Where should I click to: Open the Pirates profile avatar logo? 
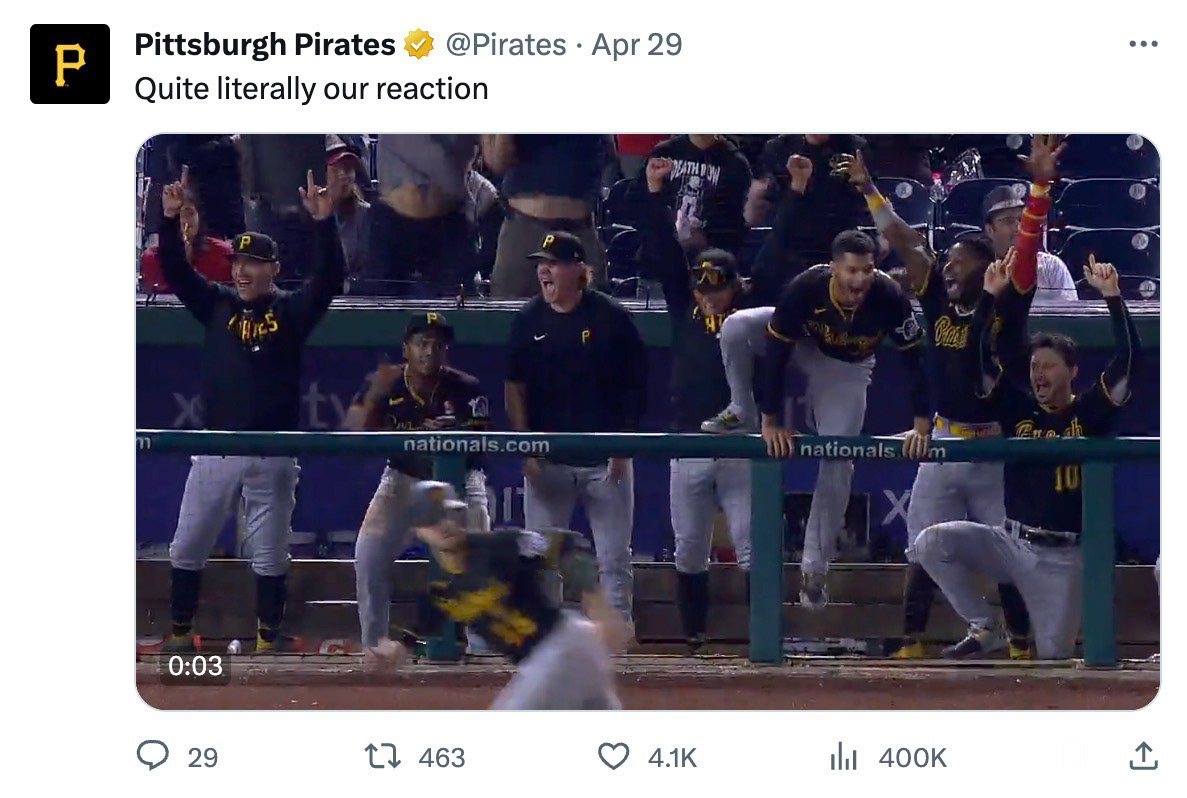[x=69, y=64]
